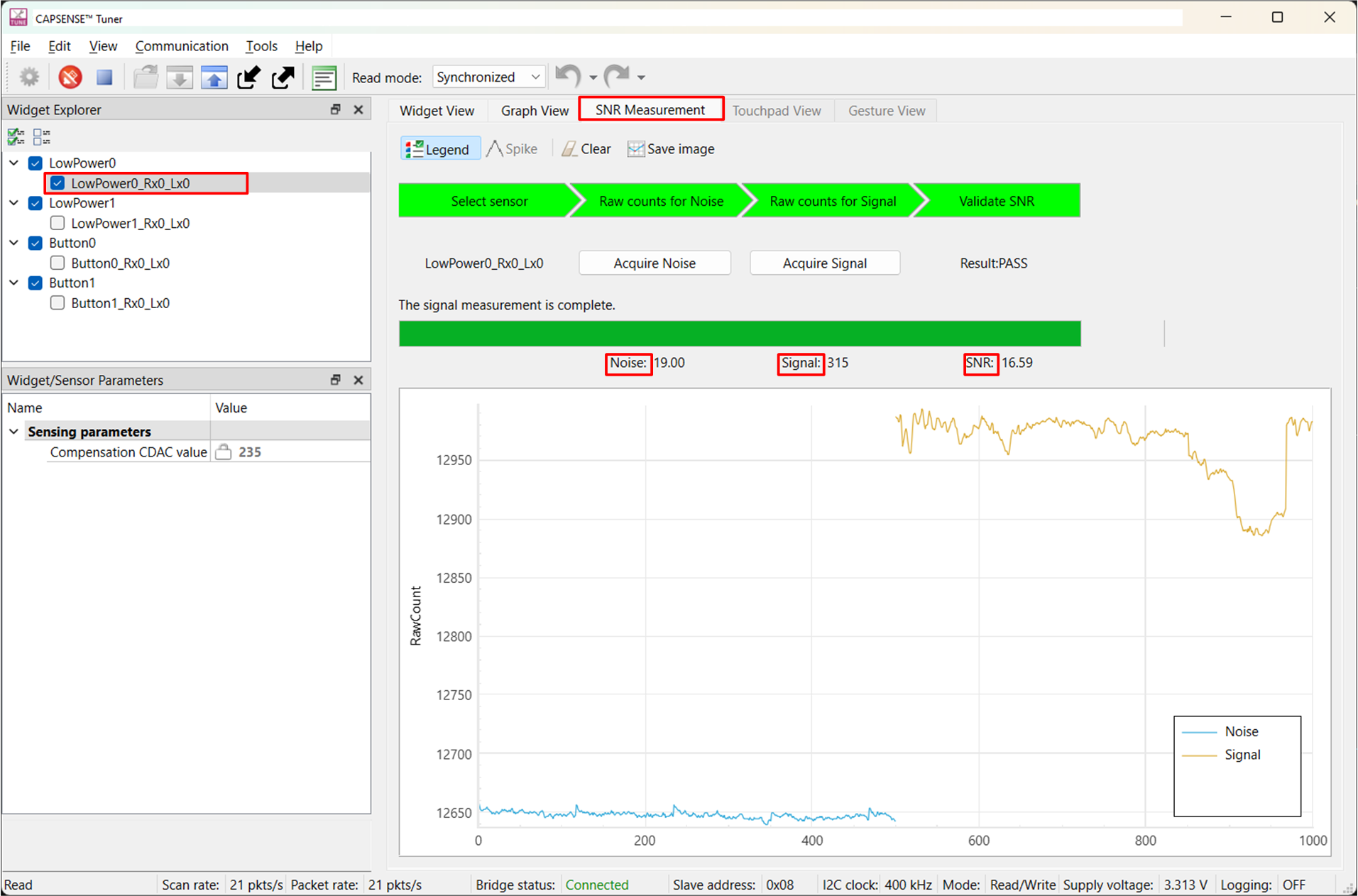This screenshot has height=896, width=1358.
Task: Select the SNR Measurement tab
Action: (651, 109)
